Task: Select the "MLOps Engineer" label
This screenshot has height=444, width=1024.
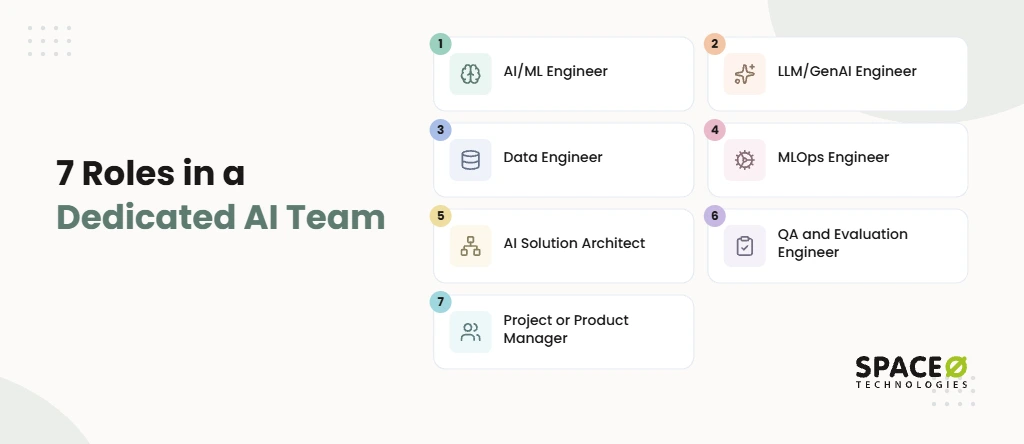Action: click(833, 157)
